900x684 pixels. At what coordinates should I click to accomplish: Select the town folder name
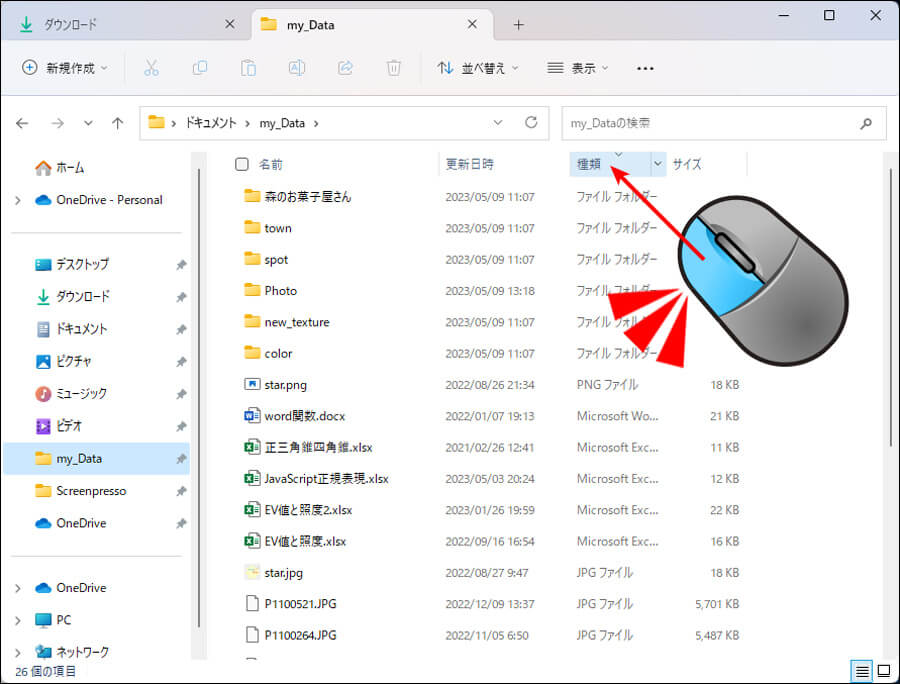278,228
